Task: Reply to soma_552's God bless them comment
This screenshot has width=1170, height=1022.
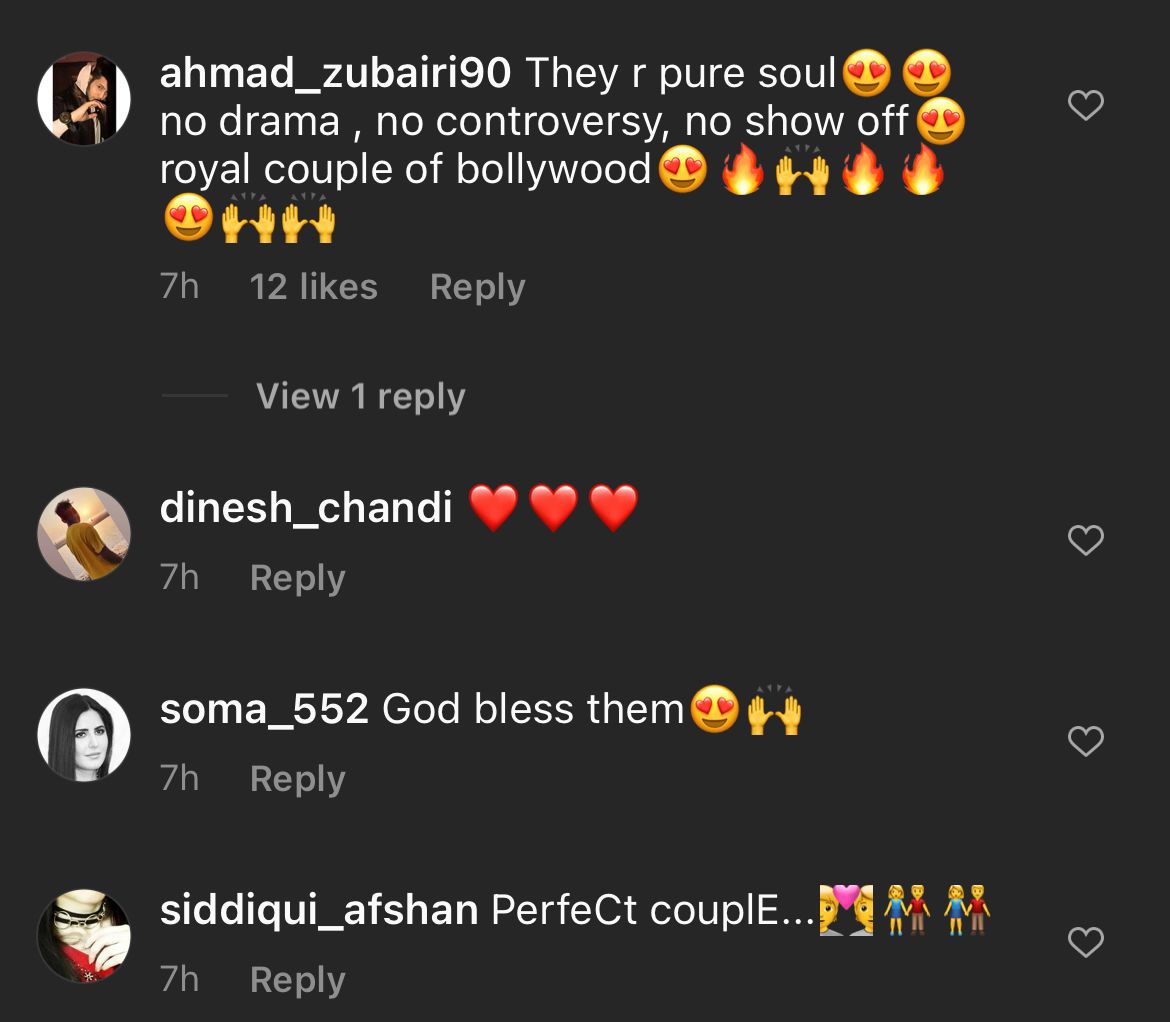Action: click(x=298, y=779)
